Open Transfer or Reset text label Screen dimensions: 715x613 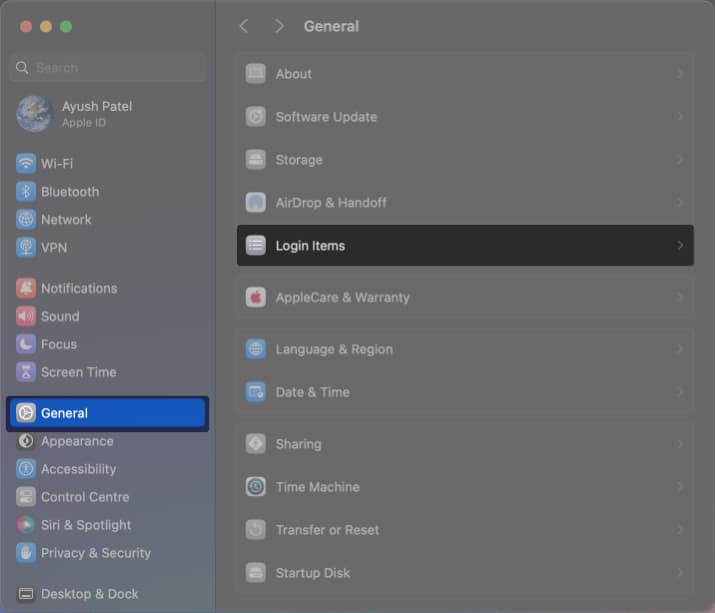point(327,530)
